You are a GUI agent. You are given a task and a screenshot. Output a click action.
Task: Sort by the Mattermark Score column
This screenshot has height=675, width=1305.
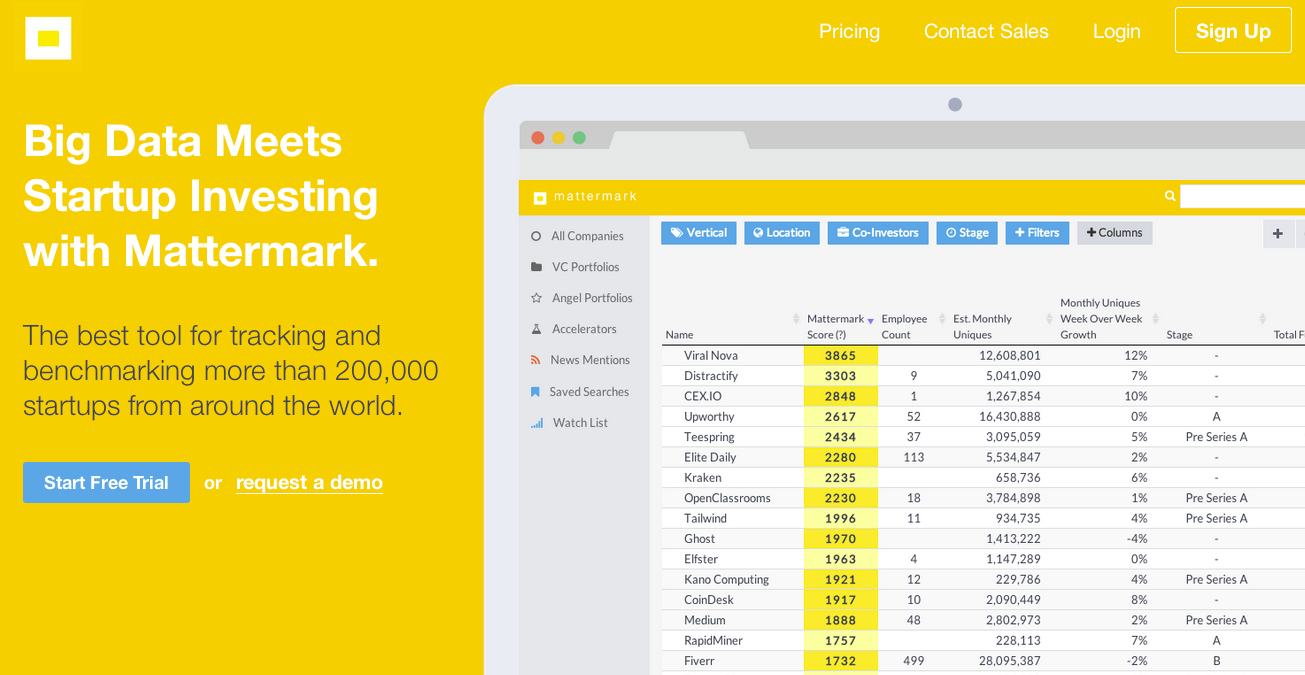[836, 327]
